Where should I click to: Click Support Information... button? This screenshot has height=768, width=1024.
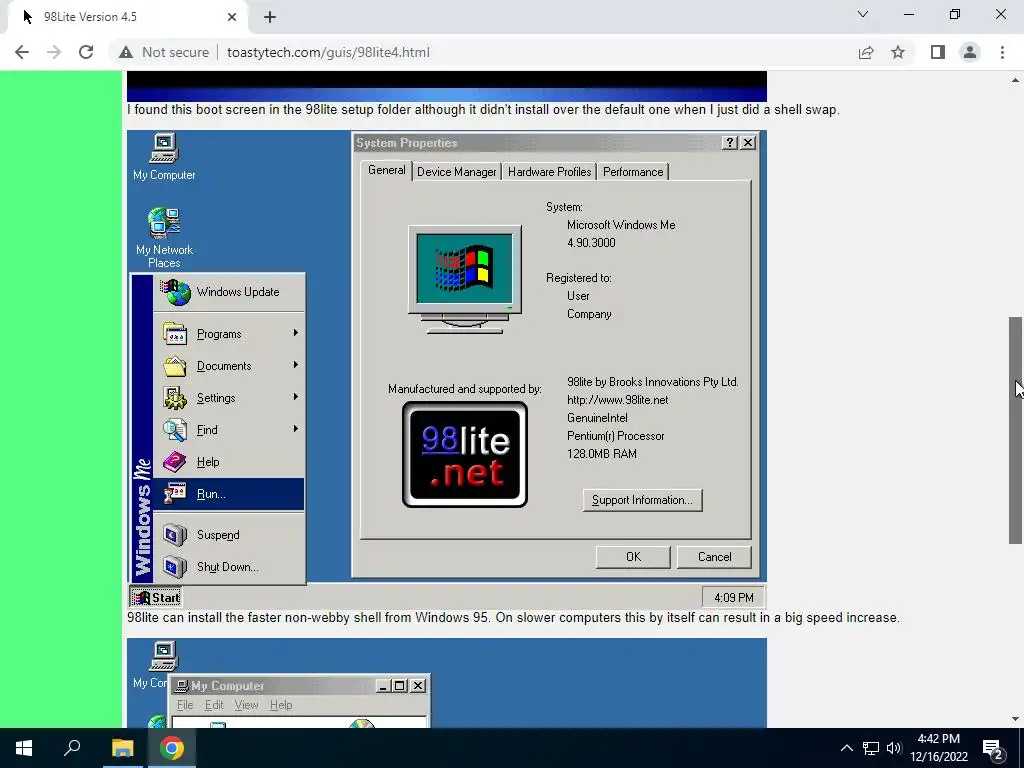point(643,500)
